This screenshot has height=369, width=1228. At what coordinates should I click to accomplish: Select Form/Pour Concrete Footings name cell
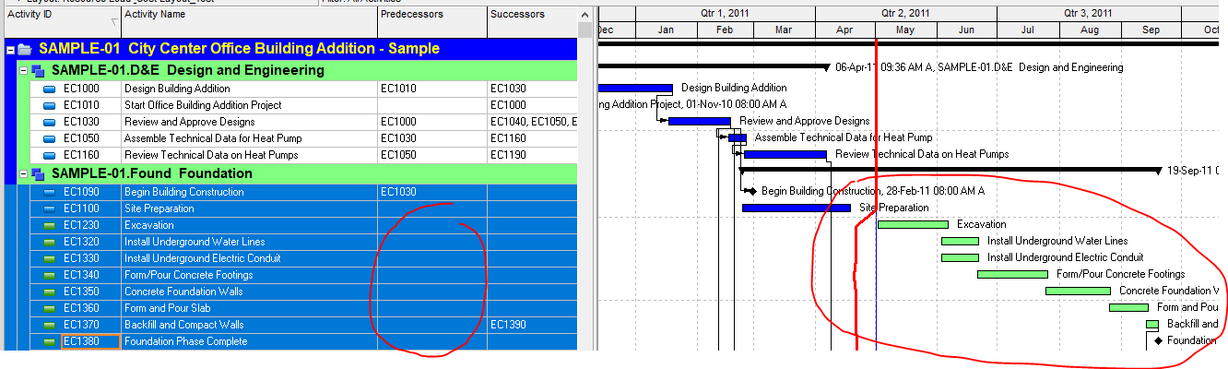[249, 275]
